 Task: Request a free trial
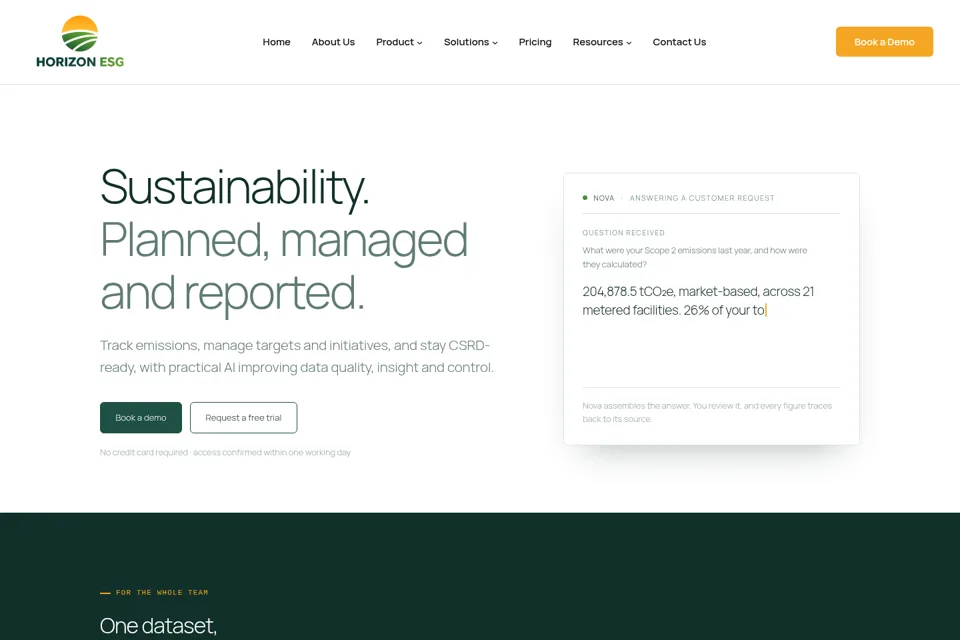(244, 418)
